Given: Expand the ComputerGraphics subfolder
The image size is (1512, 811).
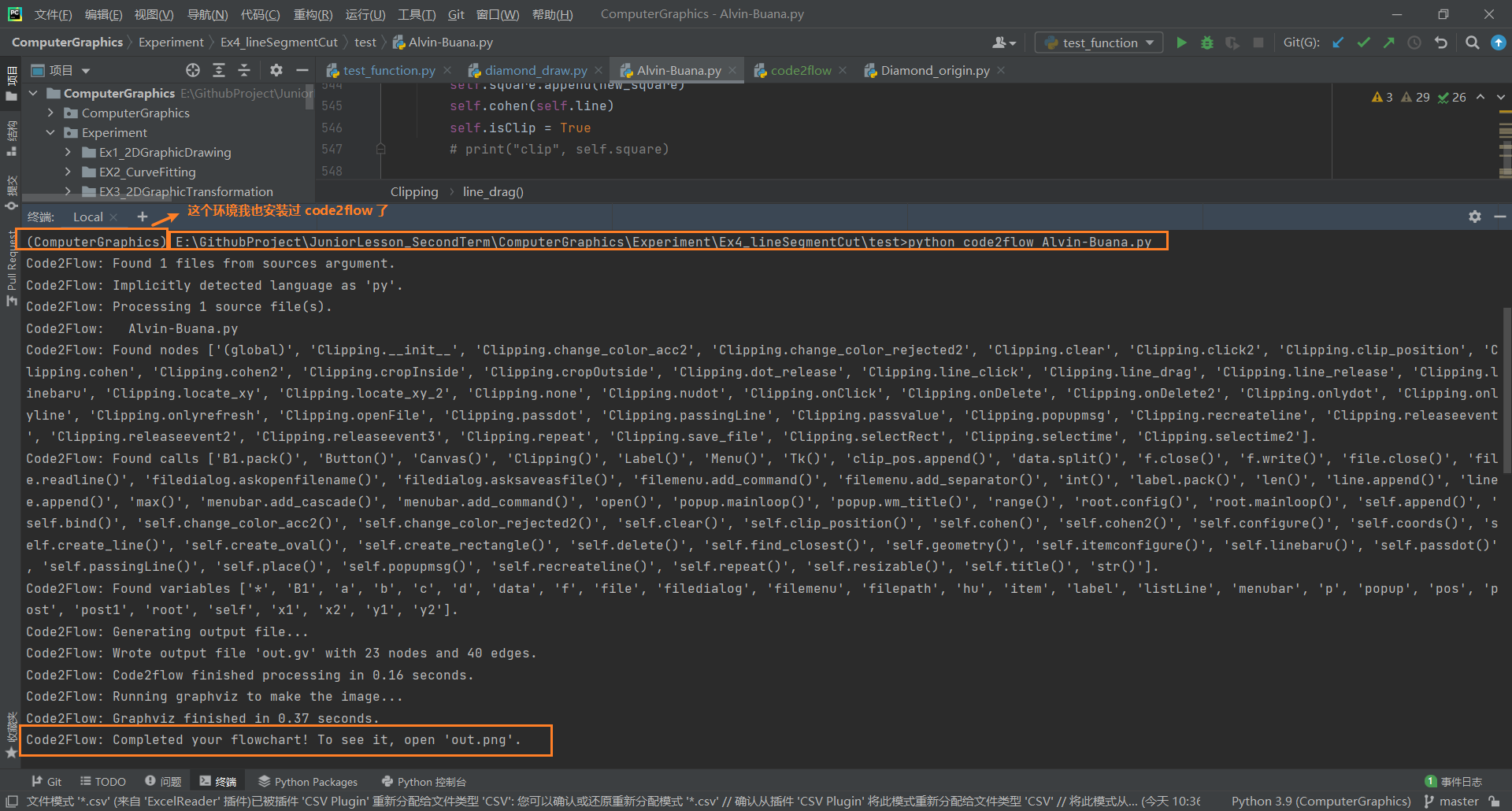Looking at the screenshot, I should [50, 113].
